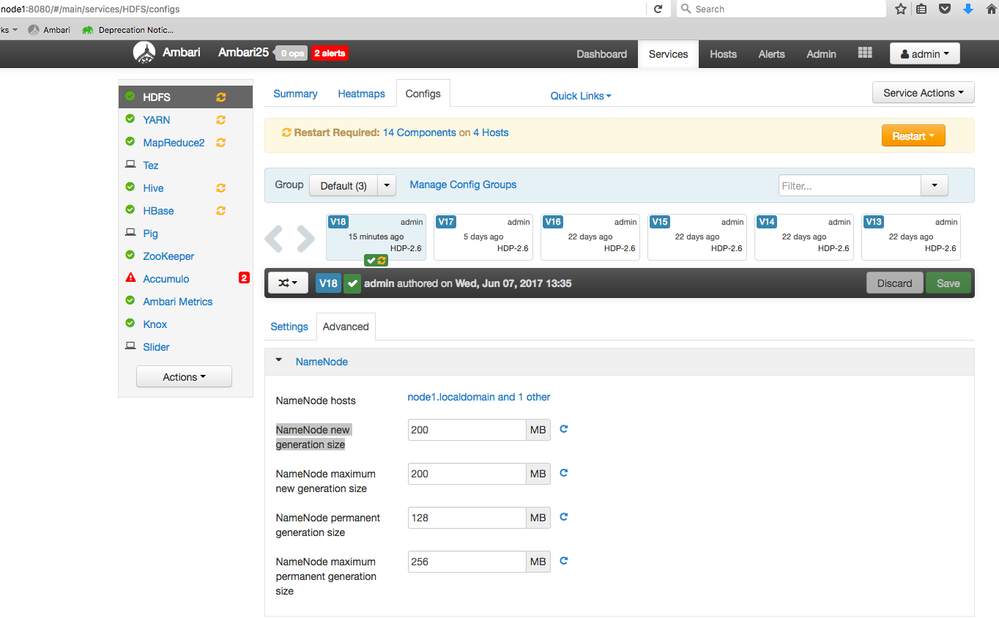Click the 0 ops badge
The height and width of the screenshot is (618, 999).
click(x=292, y=53)
